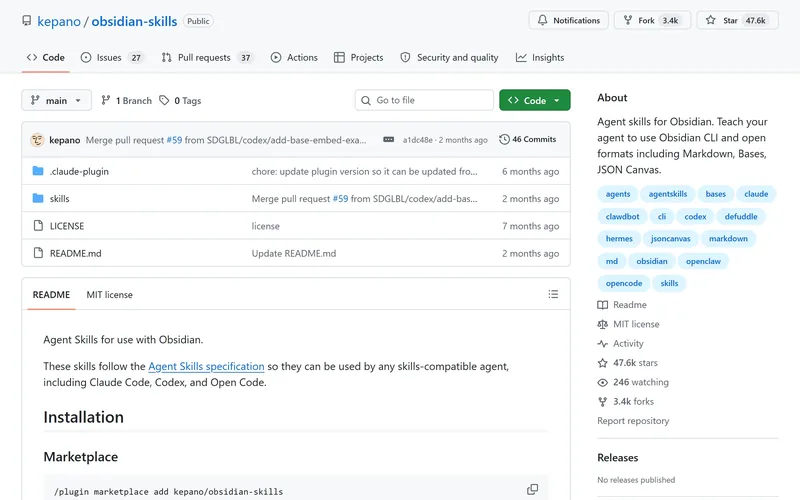Click the eye icon by 246 watching
The width and height of the screenshot is (800, 500).
(603, 382)
